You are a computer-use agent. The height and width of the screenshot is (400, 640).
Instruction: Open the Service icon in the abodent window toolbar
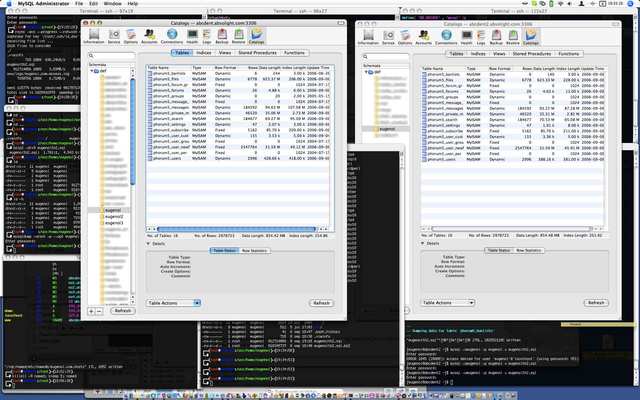pyautogui.click(x=115, y=38)
